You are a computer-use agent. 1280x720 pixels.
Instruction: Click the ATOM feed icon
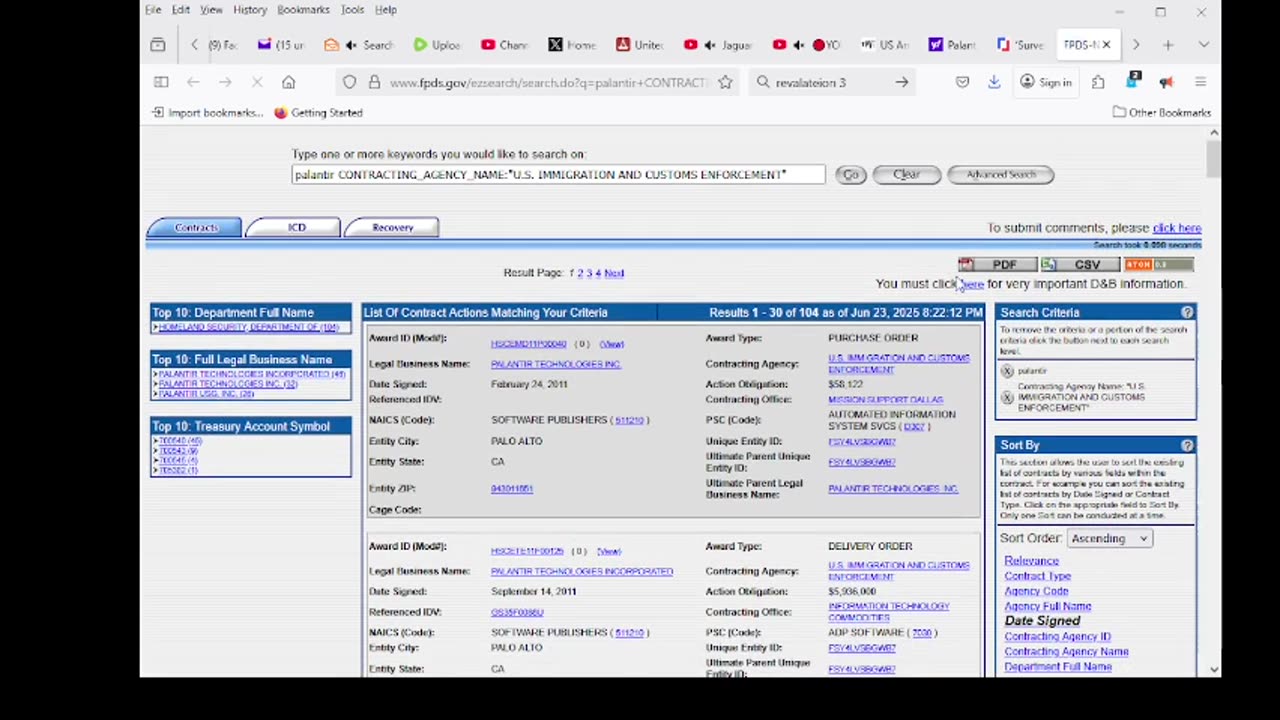pos(1159,265)
